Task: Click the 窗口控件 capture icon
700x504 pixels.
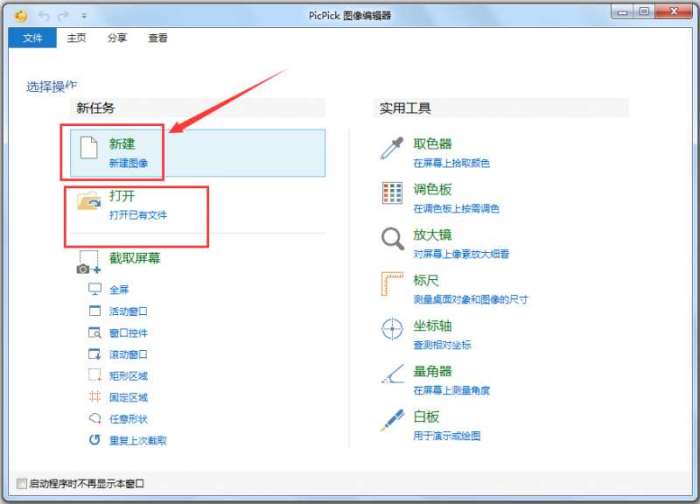Action: coord(95,332)
